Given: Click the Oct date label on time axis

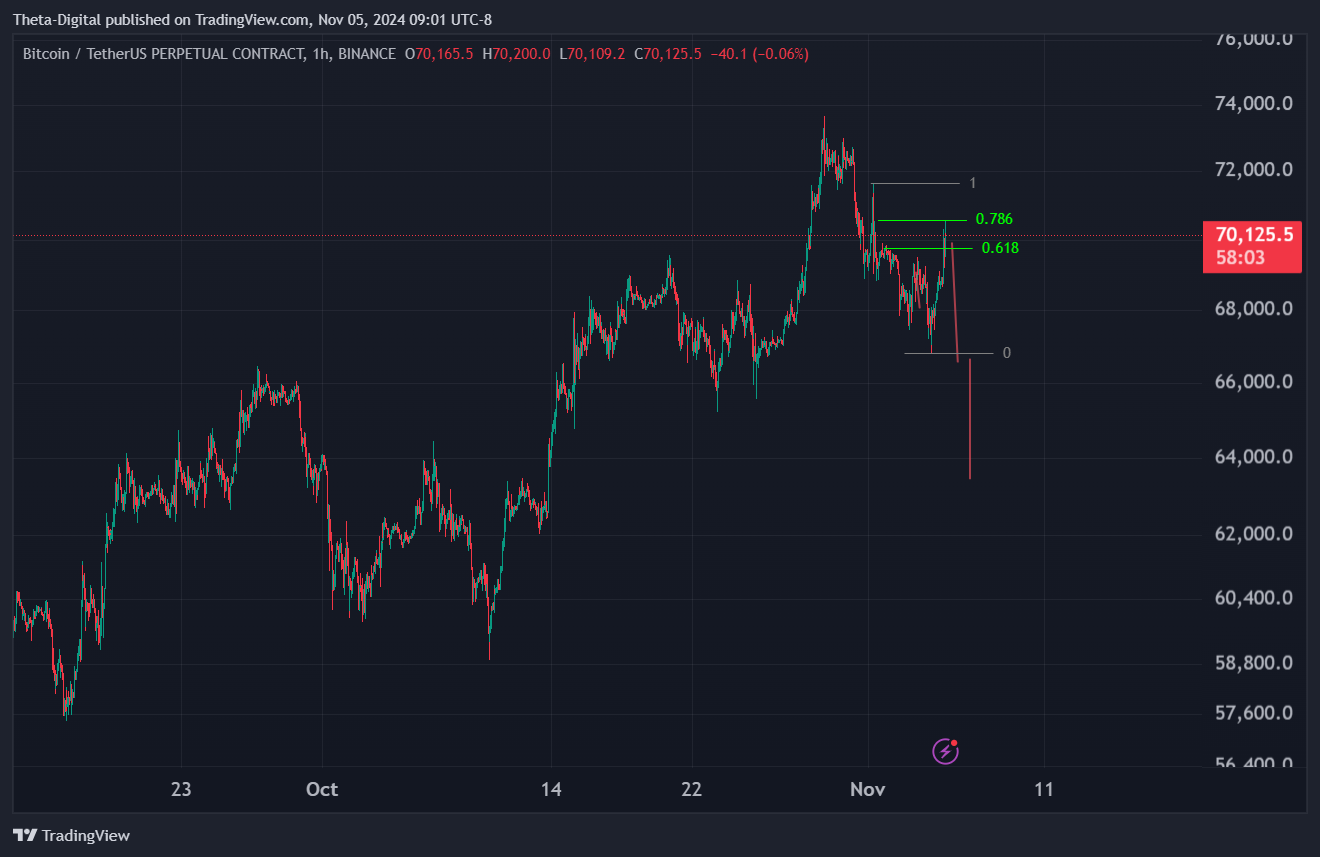Looking at the screenshot, I should (322, 789).
